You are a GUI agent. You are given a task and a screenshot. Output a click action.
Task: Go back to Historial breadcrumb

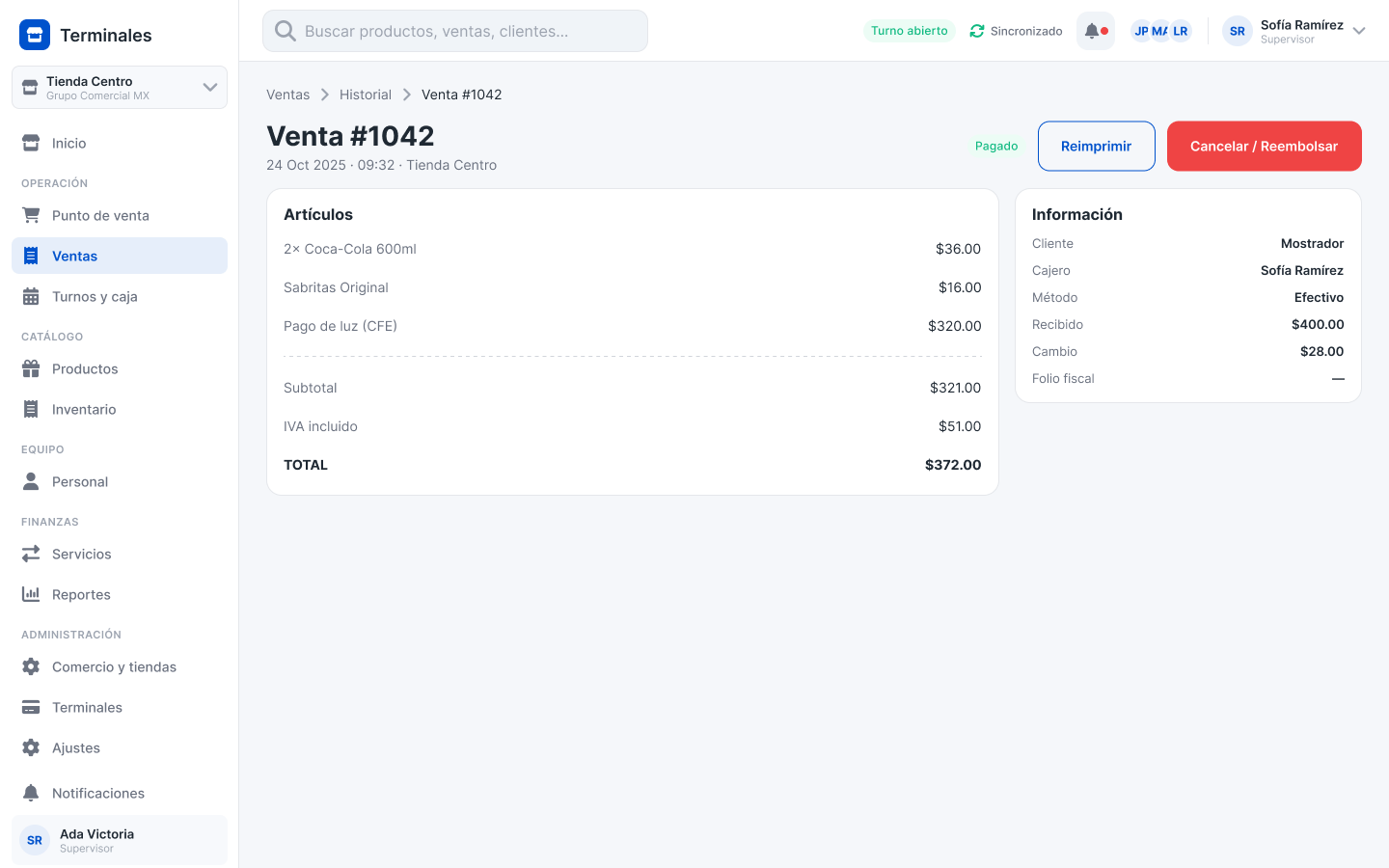[x=366, y=95]
